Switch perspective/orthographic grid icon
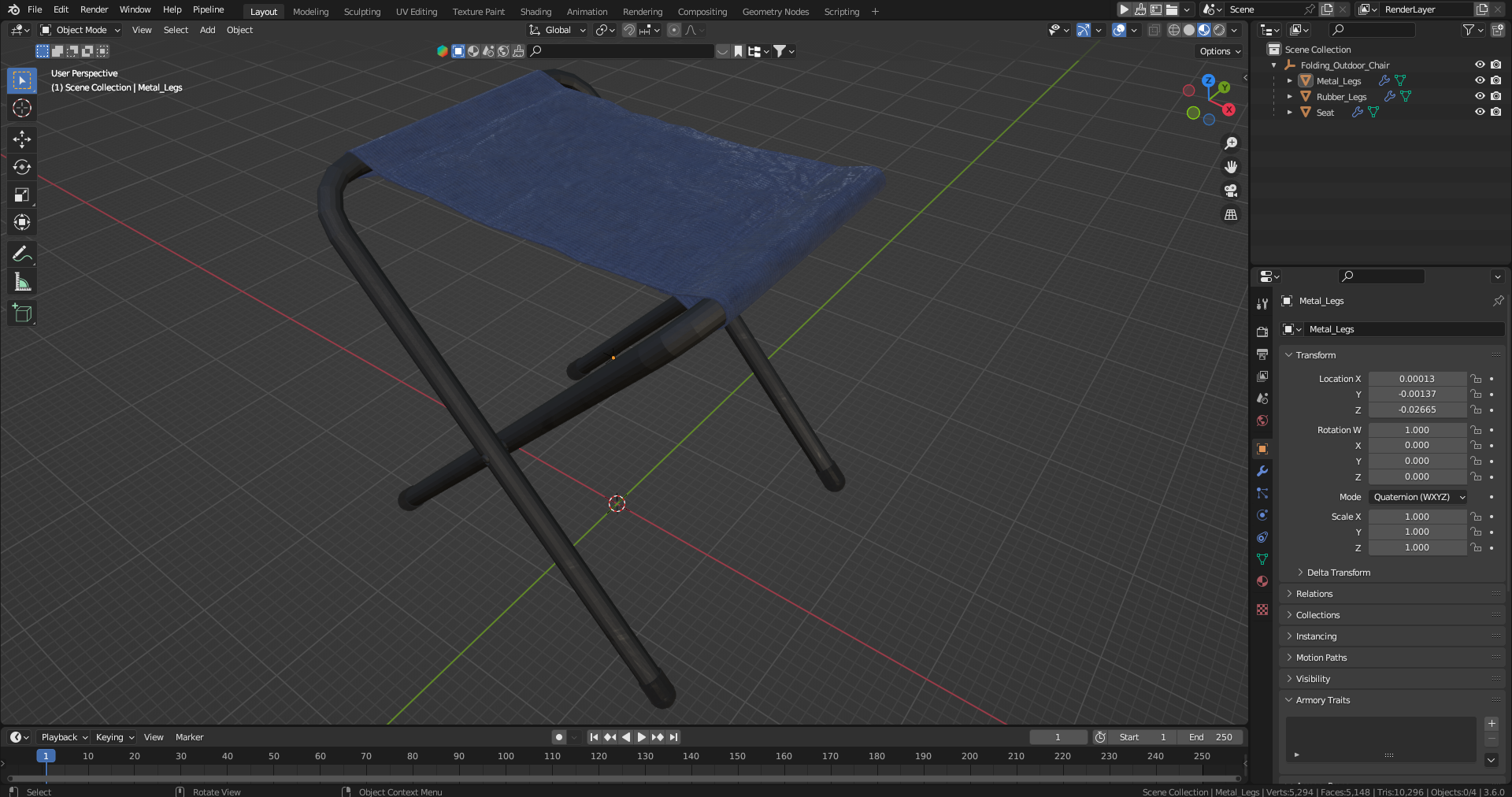 point(1231,214)
